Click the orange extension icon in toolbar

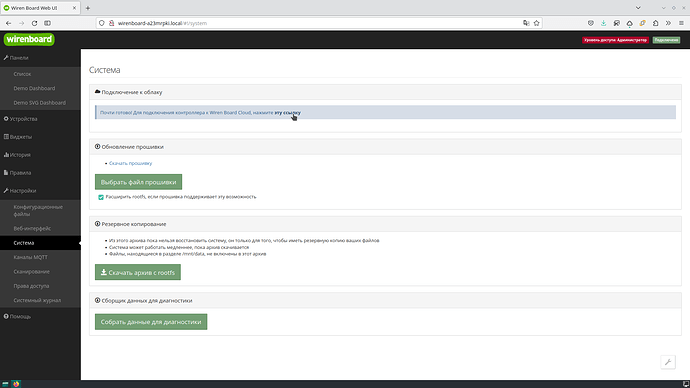[642, 23]
